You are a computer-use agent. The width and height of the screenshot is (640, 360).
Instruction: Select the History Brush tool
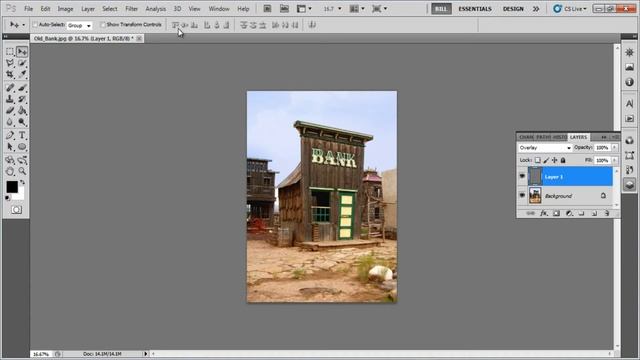pos(22,99)
